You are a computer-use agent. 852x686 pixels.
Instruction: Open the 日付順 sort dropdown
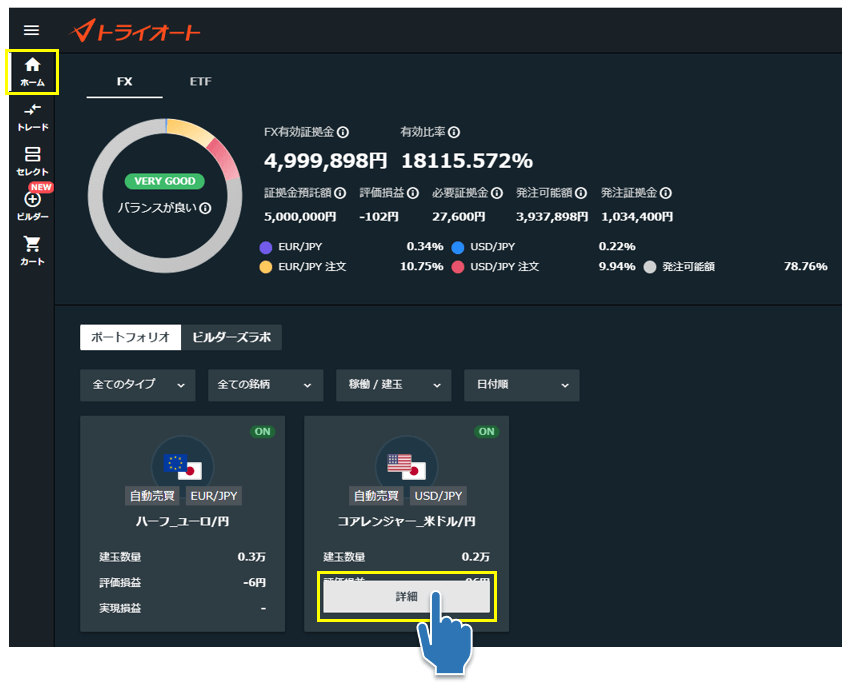click(x=522, y=385)
